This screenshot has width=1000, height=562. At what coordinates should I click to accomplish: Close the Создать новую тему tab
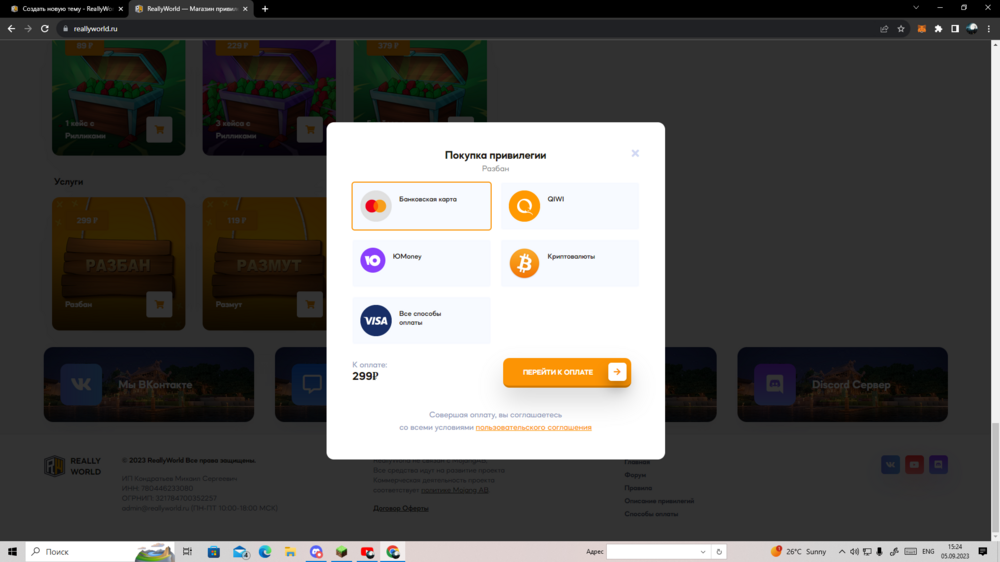(x=121, y=9)
